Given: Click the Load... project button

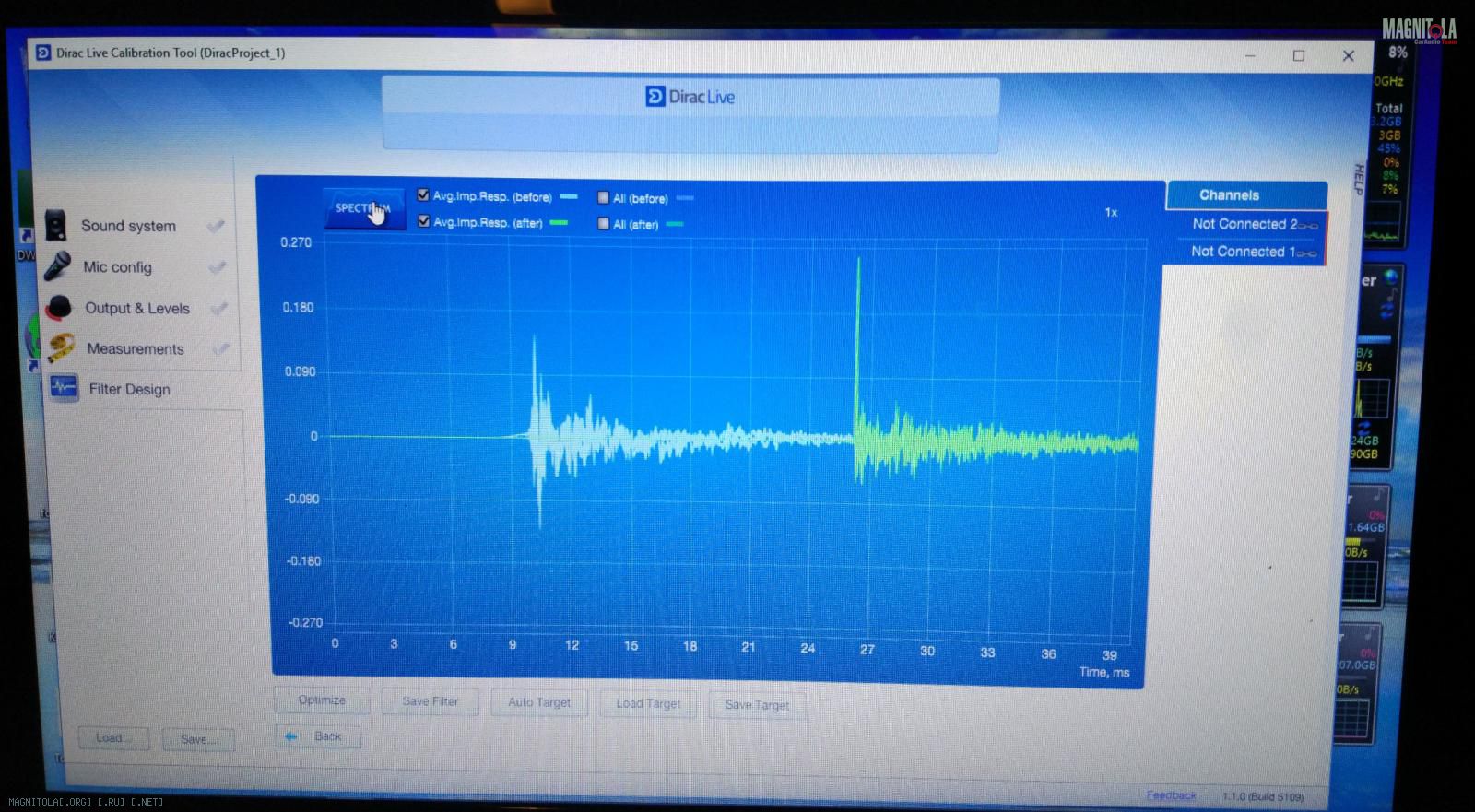Looking at the screenshot, I should [x=113, y=738].
